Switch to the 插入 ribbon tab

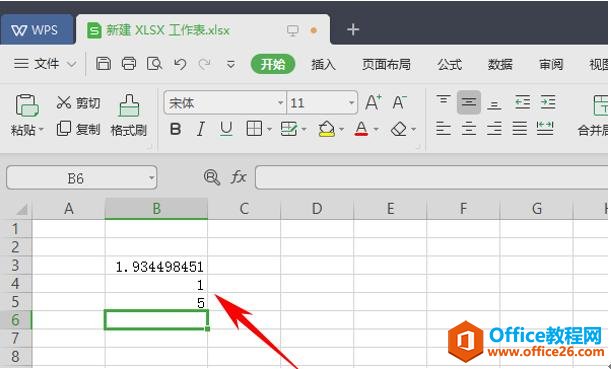click(x=323, y=64)
